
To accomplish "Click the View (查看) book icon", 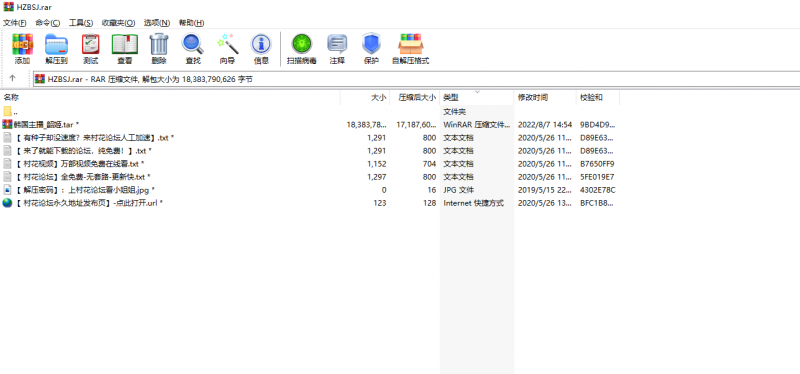I will click(124, 45).
